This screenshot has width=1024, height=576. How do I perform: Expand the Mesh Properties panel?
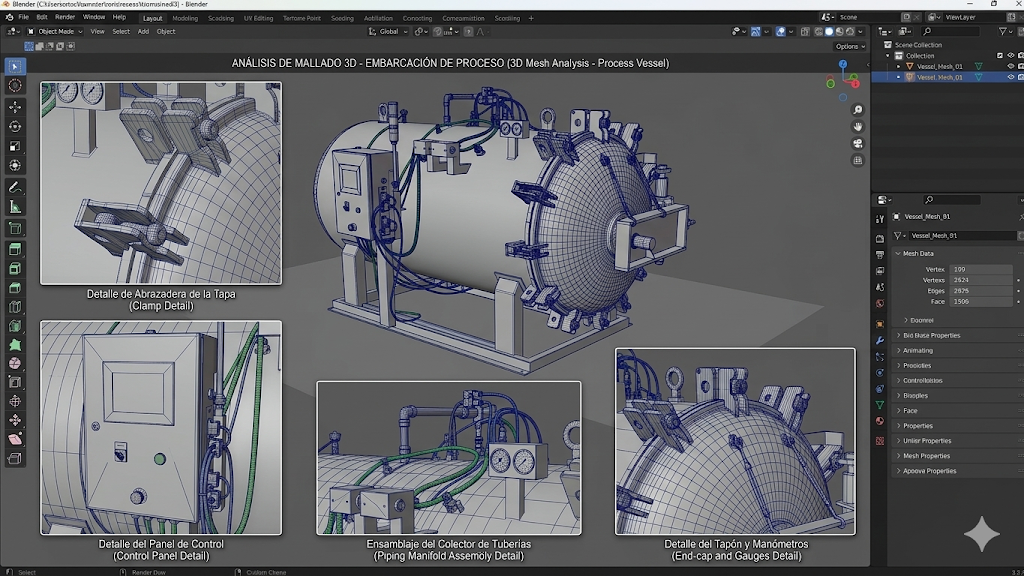click(x=899, y=456)
